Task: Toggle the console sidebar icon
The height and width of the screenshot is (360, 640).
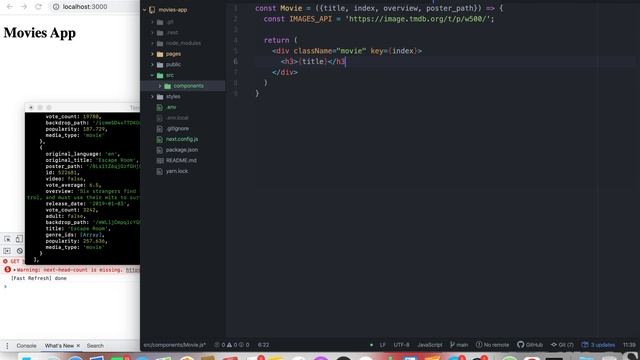Action: click(7, 251)
